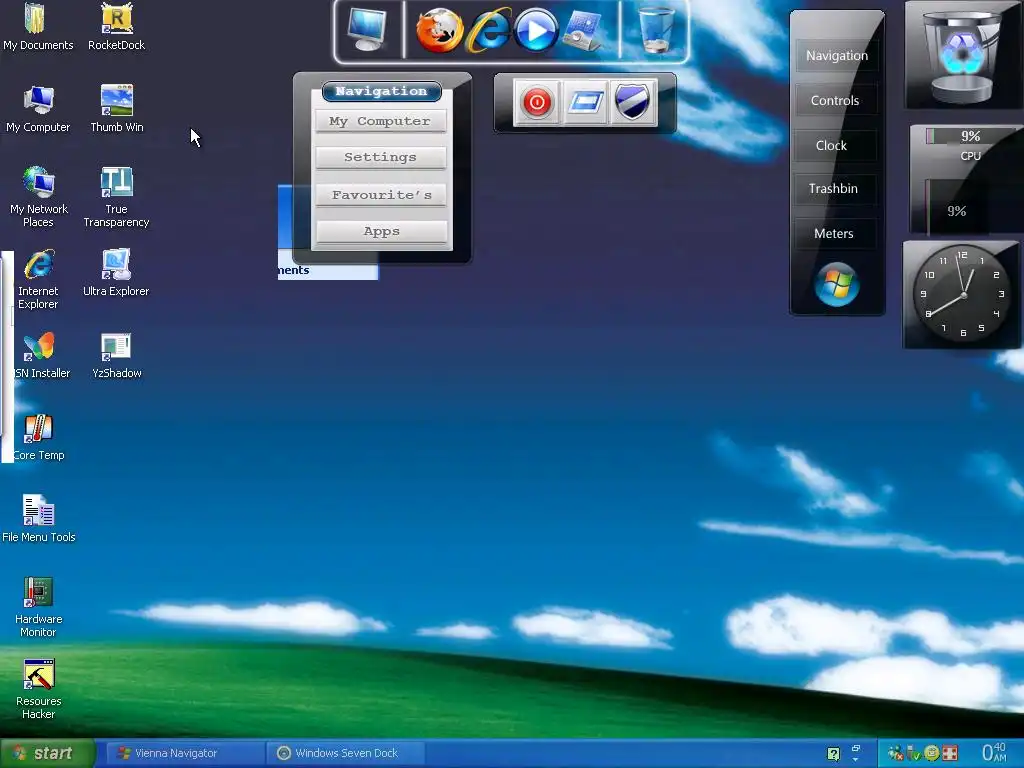The width and height of the screenshot is (1024, 768).
Task: Click the File Menu Tools shortcut
Action: (x=39, y=519)
